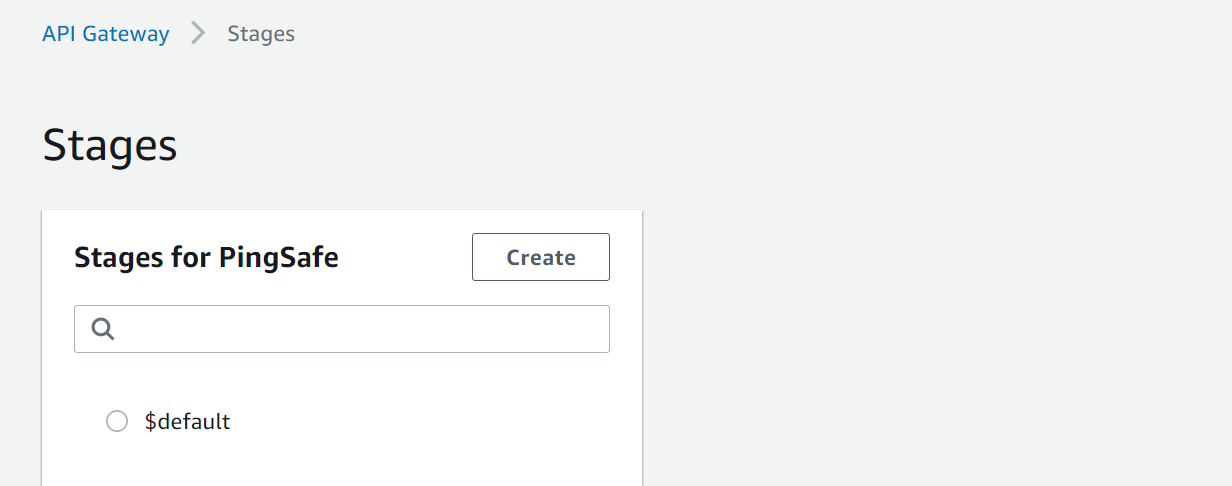Create a new stage for PingSafe

point(540,257)
